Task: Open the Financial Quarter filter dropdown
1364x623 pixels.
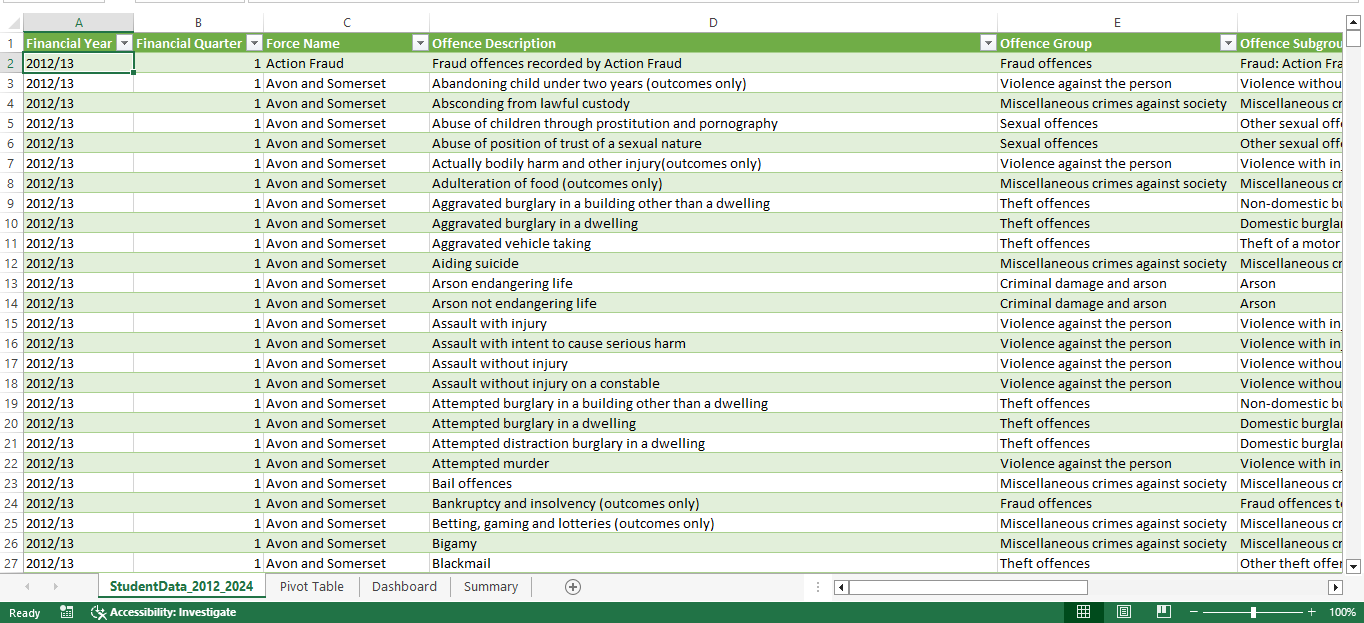Action: [x=254, y=43]
